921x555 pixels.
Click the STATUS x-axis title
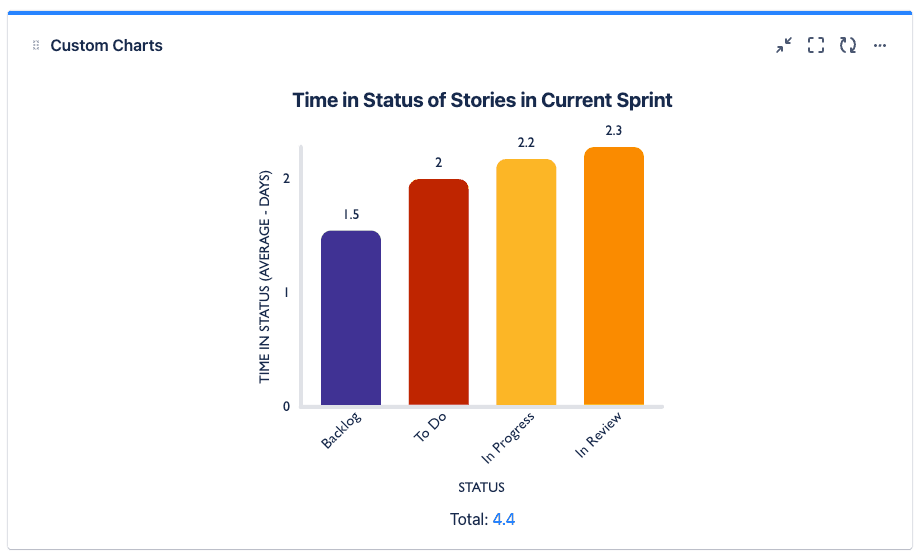[x=482, y=488]
